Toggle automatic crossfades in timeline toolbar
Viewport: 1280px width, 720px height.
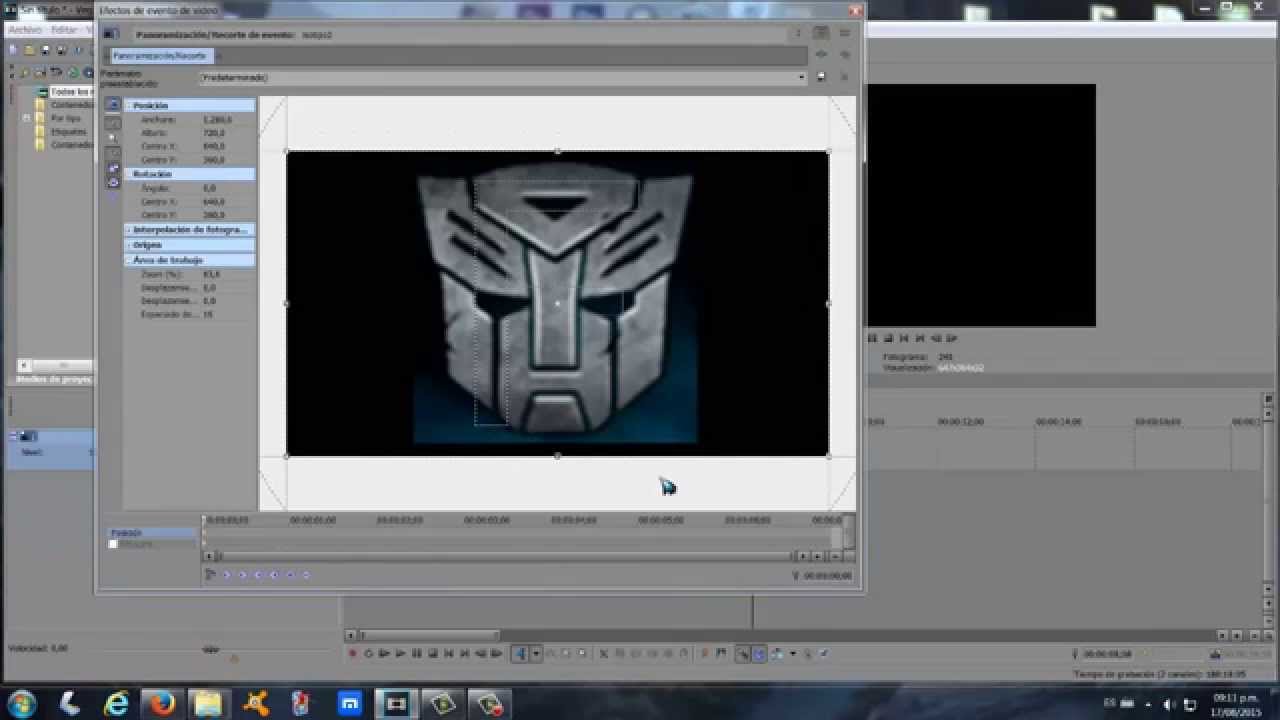(759, 654)
